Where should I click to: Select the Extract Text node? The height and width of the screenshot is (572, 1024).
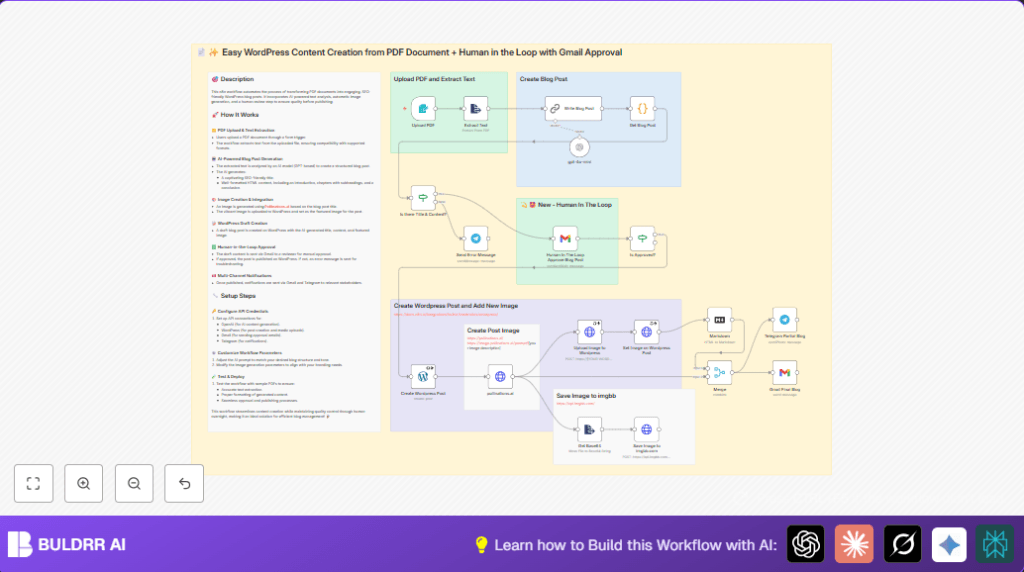[476, 108]
